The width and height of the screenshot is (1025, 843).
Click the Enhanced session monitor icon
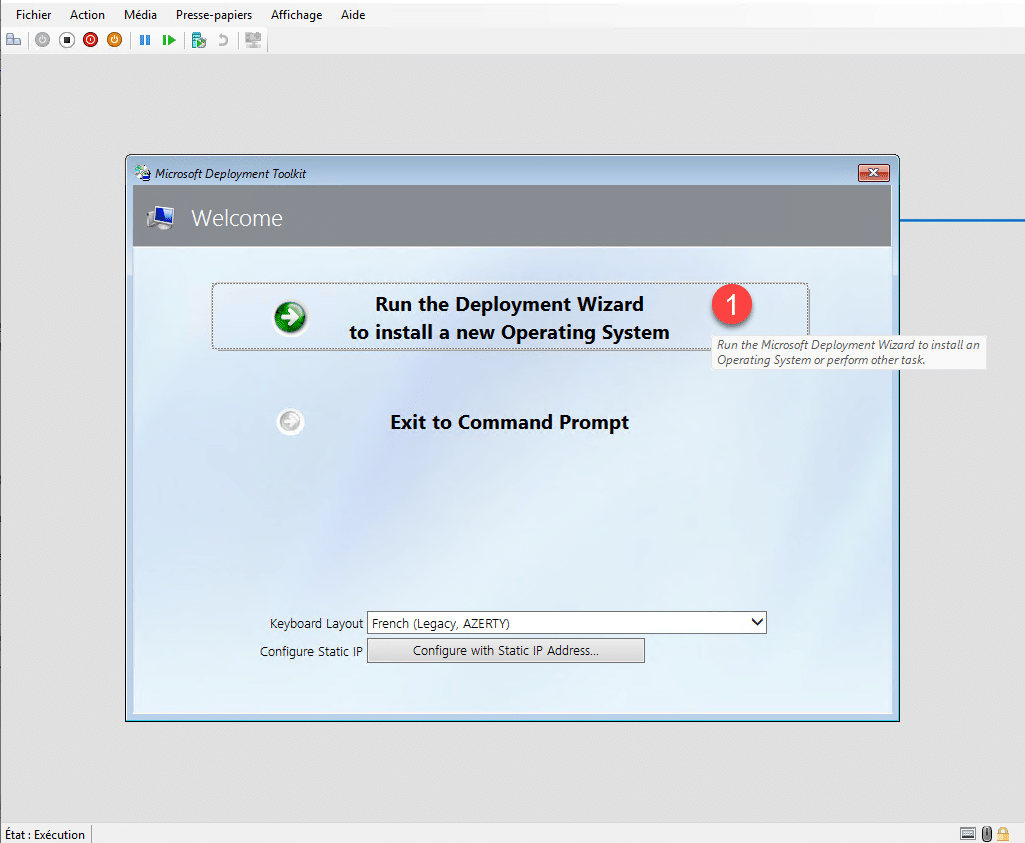click(253, 40)
